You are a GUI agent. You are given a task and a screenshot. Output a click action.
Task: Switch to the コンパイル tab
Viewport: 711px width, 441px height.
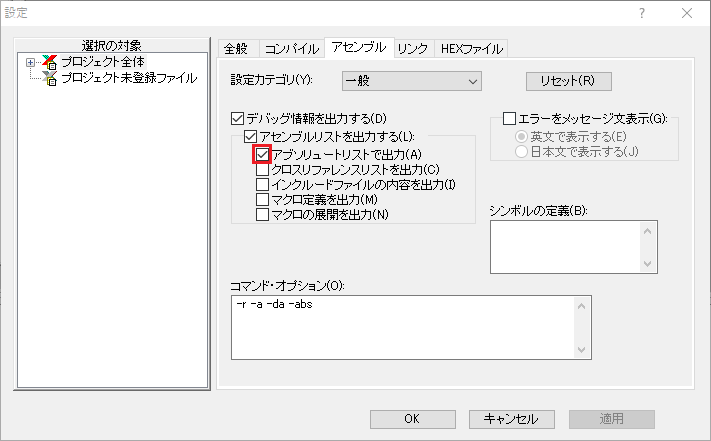291,48
